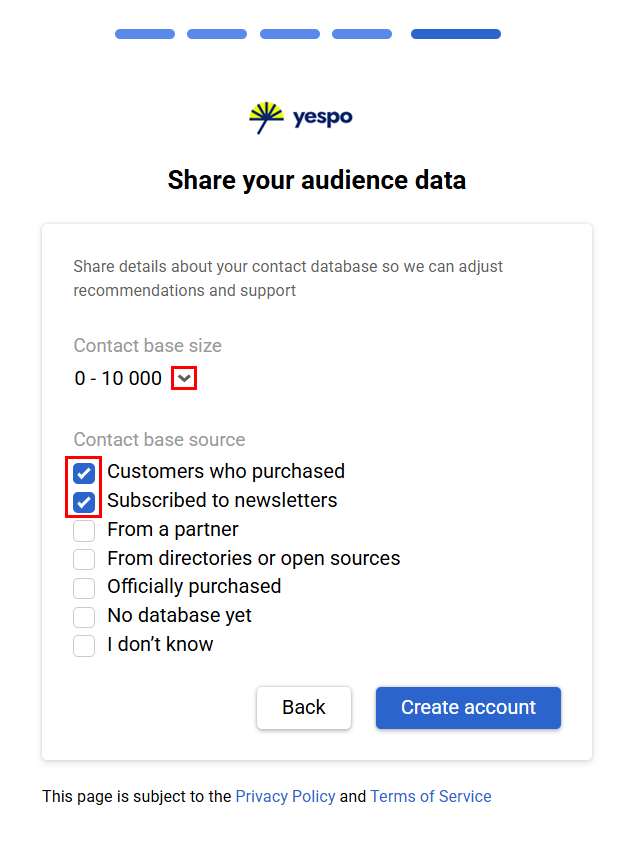The image size is (634, 846).
Task: Click the third progress step bar
Action: tap(290, 34)
